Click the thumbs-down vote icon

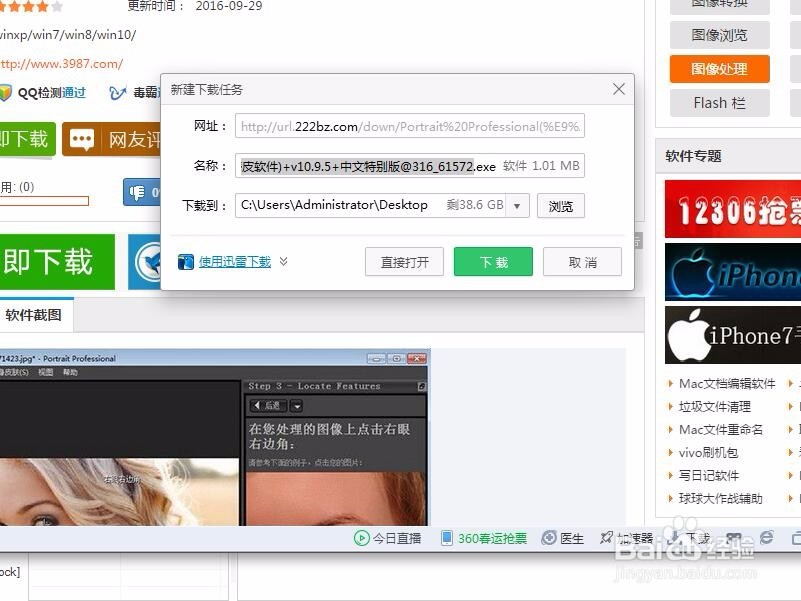(x=137, y=192)
